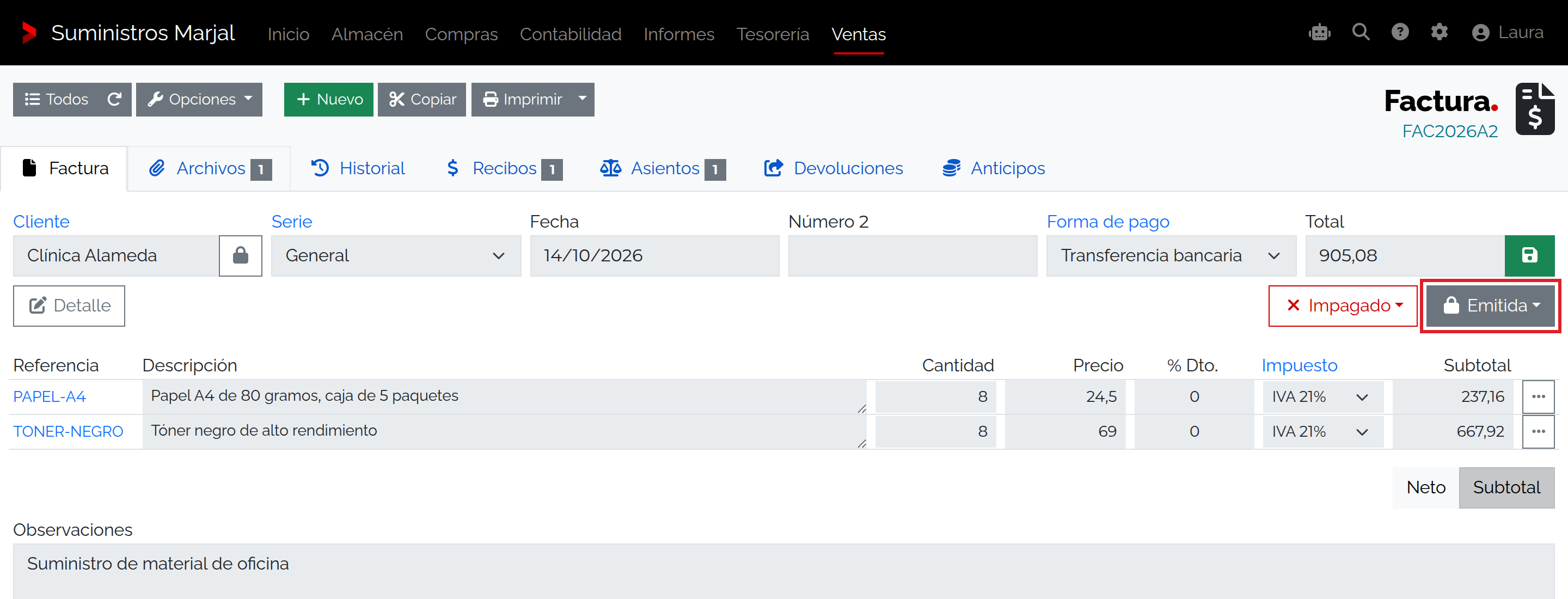Open the robot assistant icon in the top bar
Viewport: 1568px width, 599px height.
[x=1319, y=32]
